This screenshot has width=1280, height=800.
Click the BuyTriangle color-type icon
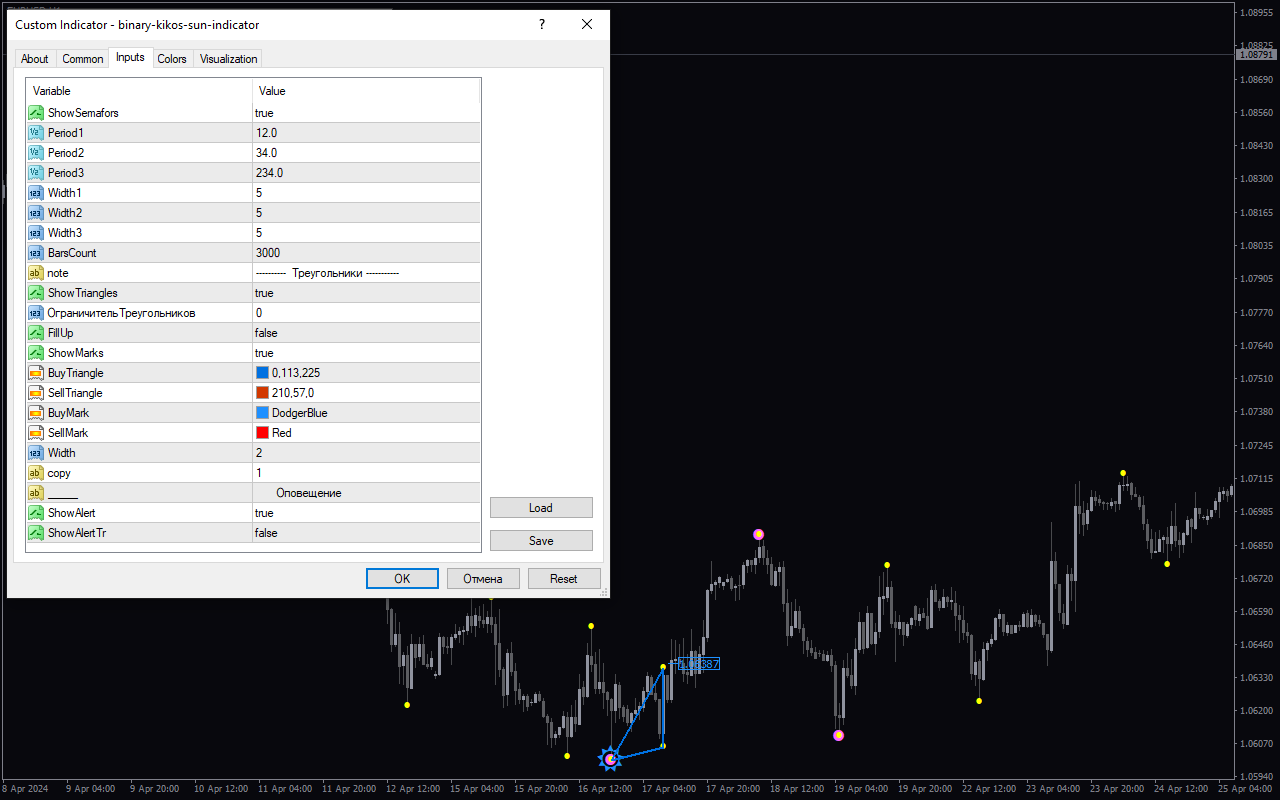tap(35, 373)
